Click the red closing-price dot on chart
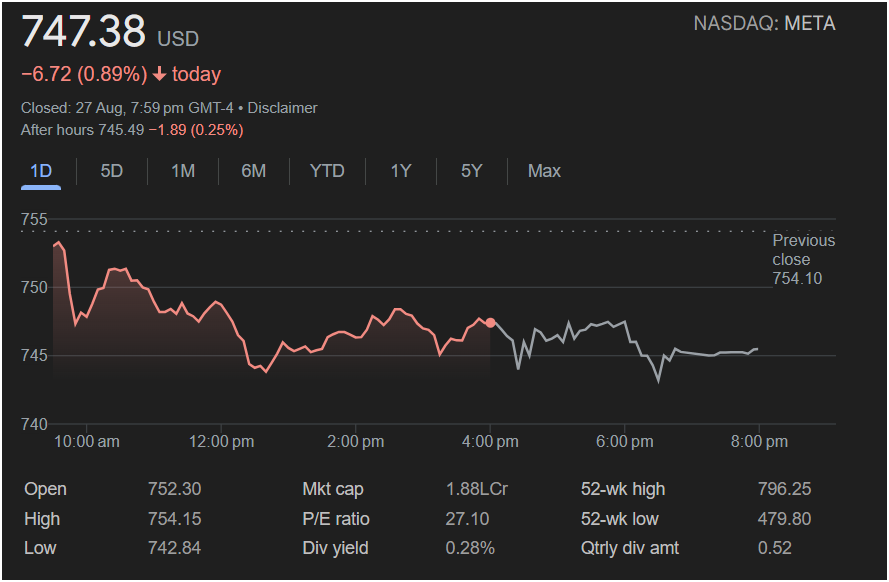The image size is (889, 582). (490, 322)
